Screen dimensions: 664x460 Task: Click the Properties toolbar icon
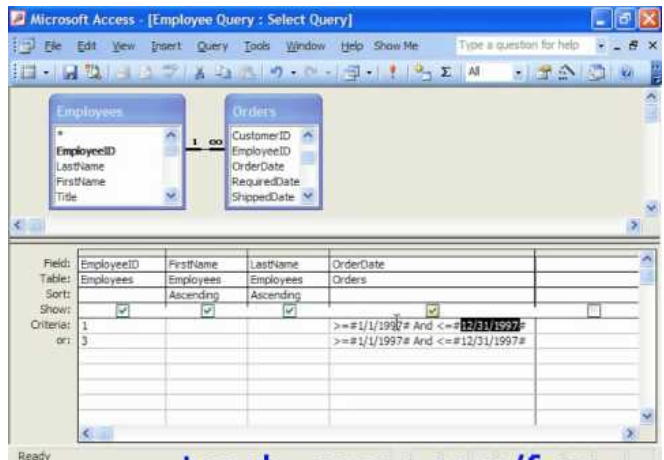(544, 72)
